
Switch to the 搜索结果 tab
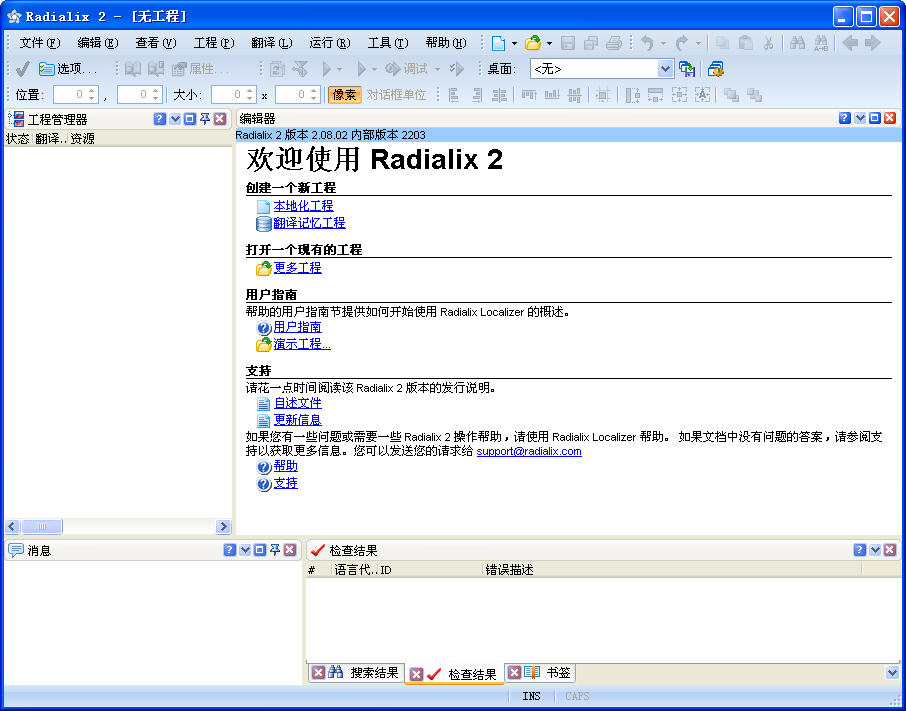[374, 673]
